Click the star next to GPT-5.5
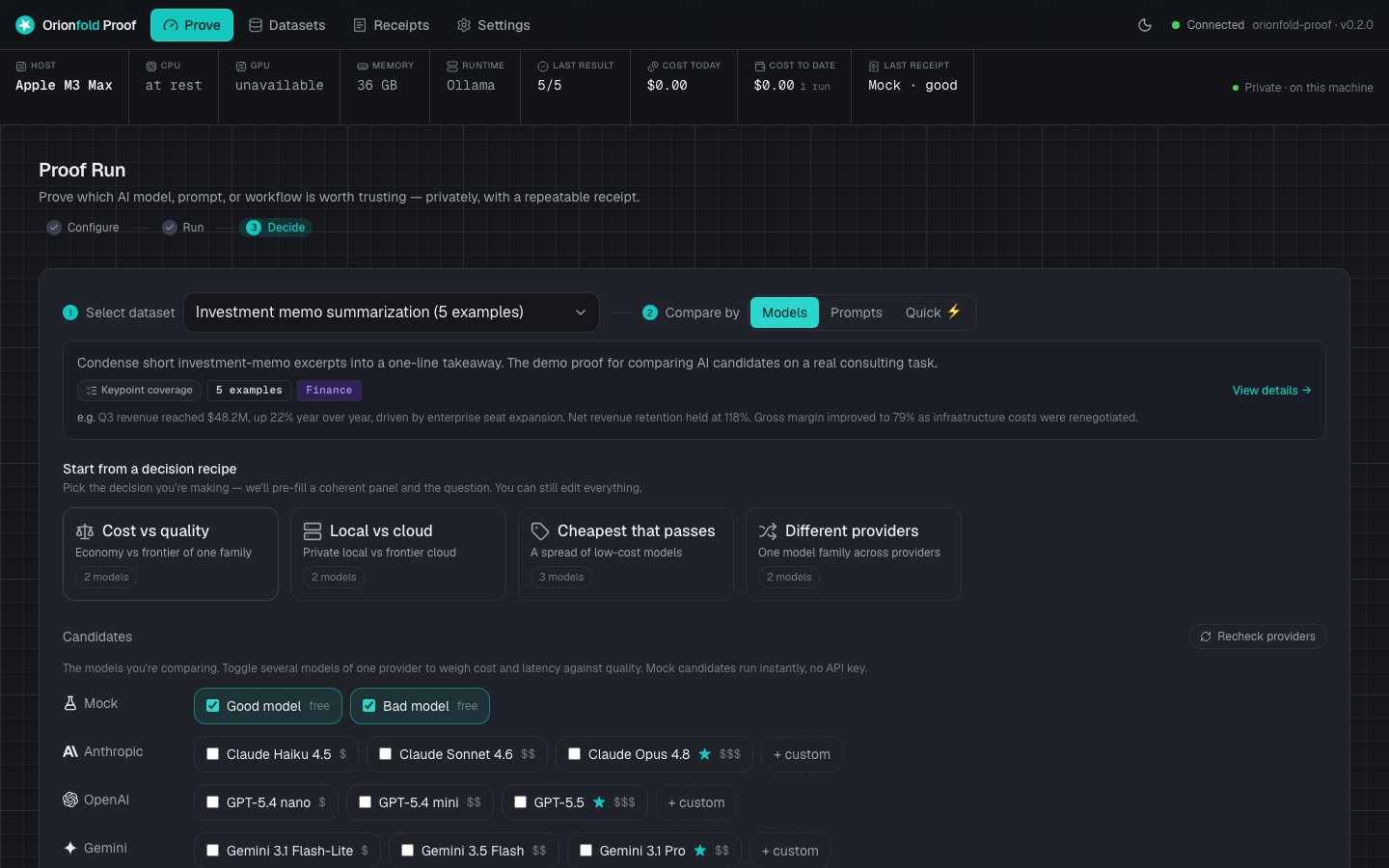1389x868 pixels. click(599, 802)
